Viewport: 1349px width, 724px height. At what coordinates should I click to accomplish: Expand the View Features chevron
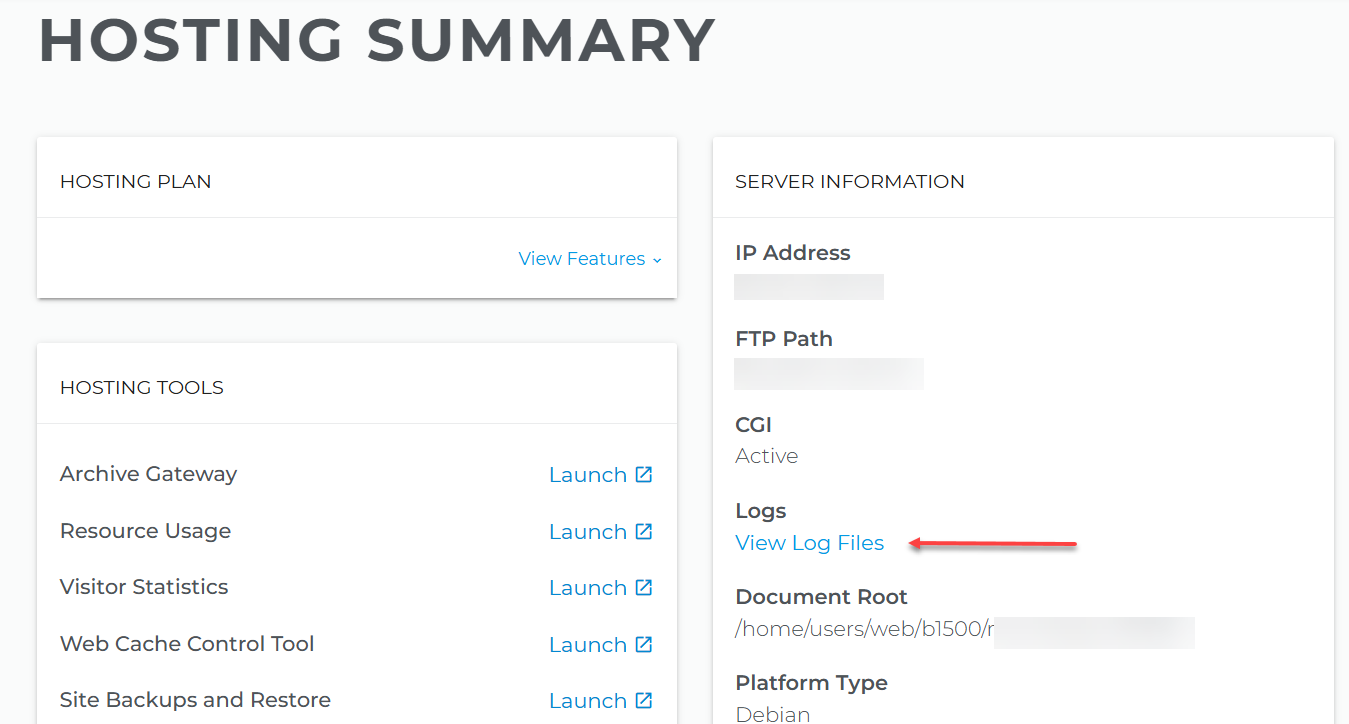(657, 260)
